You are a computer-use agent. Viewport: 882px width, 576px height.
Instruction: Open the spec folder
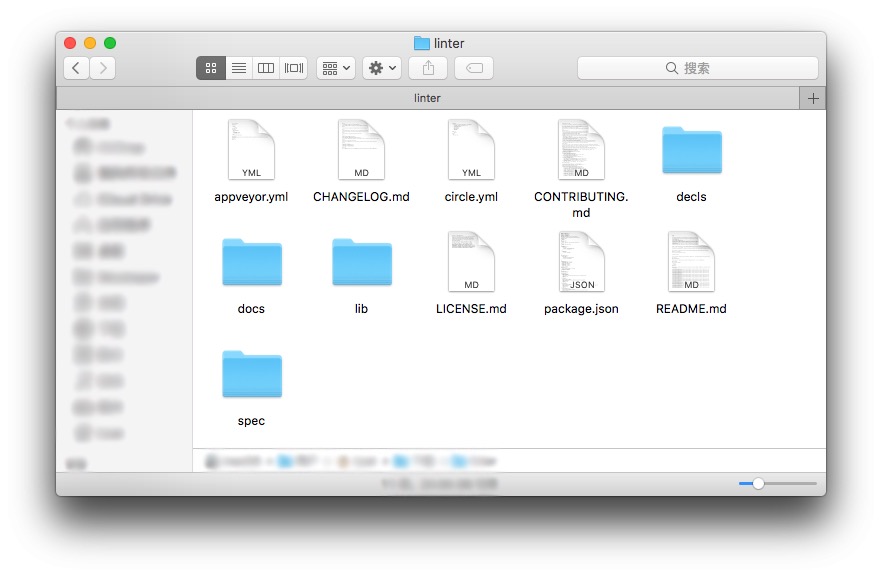251,375
